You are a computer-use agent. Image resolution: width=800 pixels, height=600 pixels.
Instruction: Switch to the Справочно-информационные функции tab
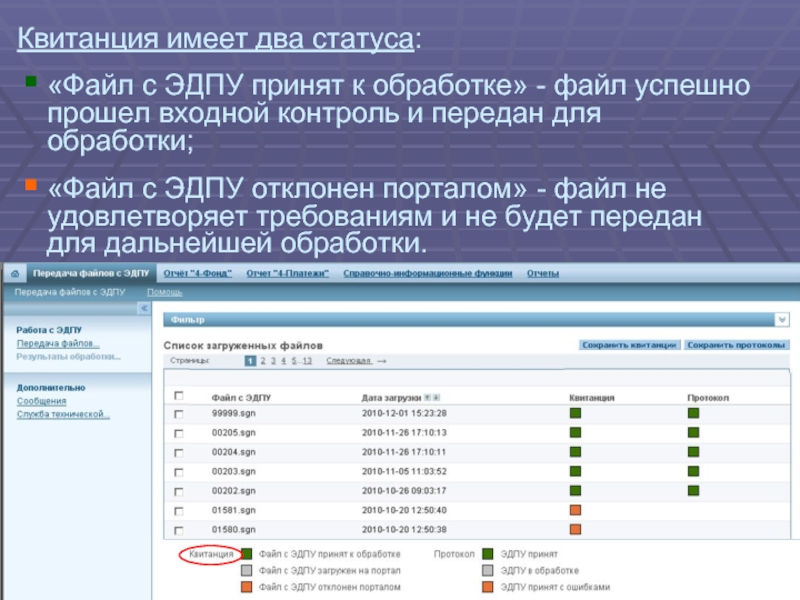coord(427,273)
